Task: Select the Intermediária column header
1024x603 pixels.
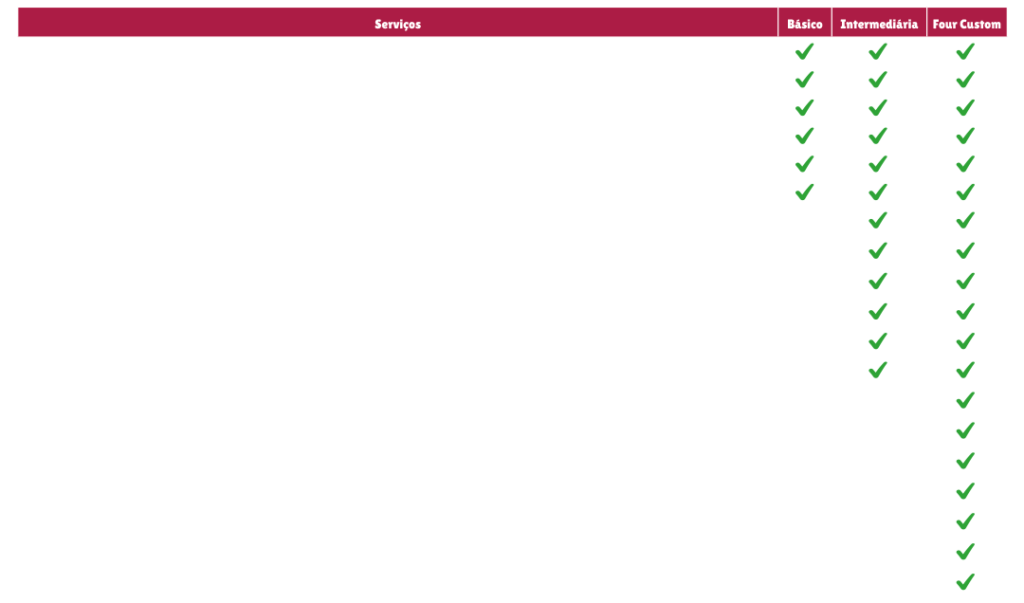Action: point(877,23)
